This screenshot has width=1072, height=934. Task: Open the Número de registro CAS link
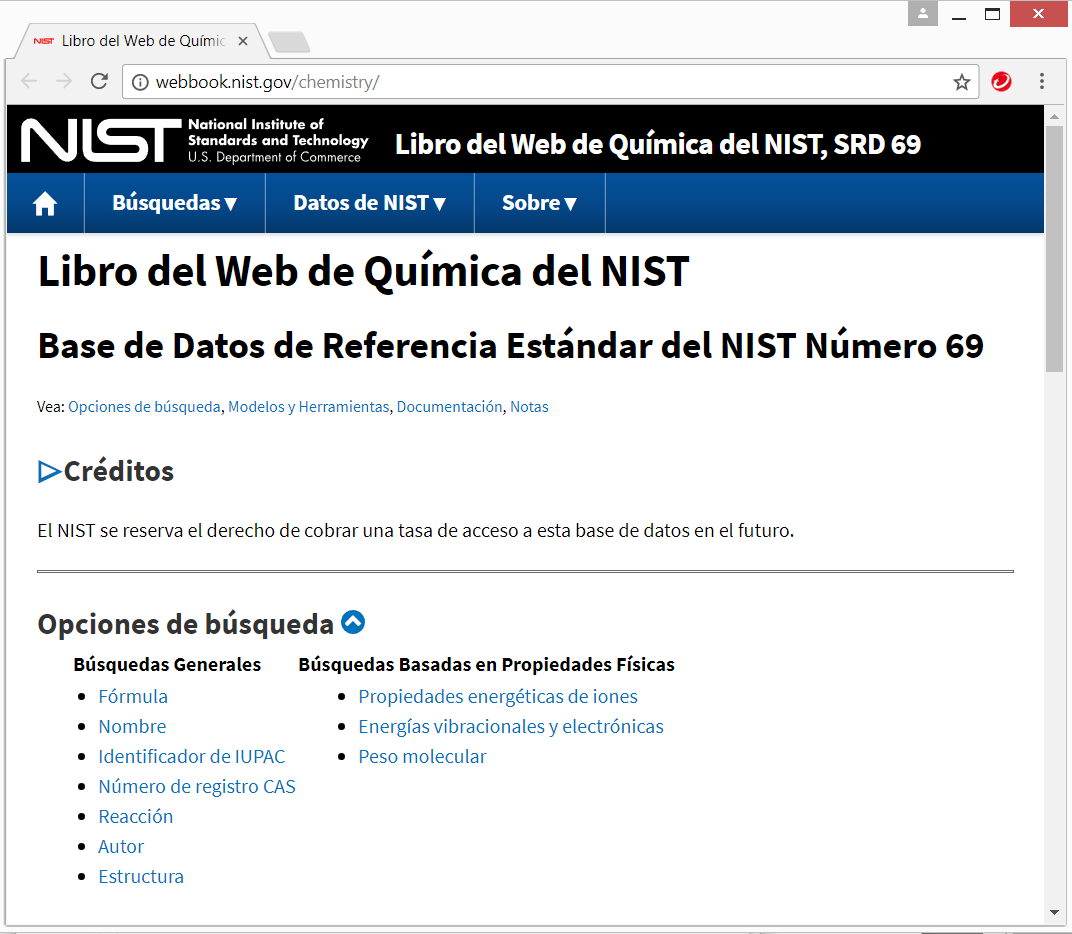(x=197, y=787)
